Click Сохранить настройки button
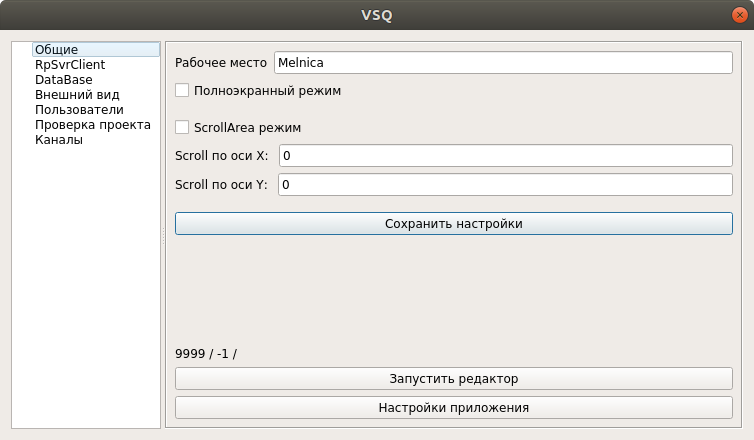 [x=453, y=224]
